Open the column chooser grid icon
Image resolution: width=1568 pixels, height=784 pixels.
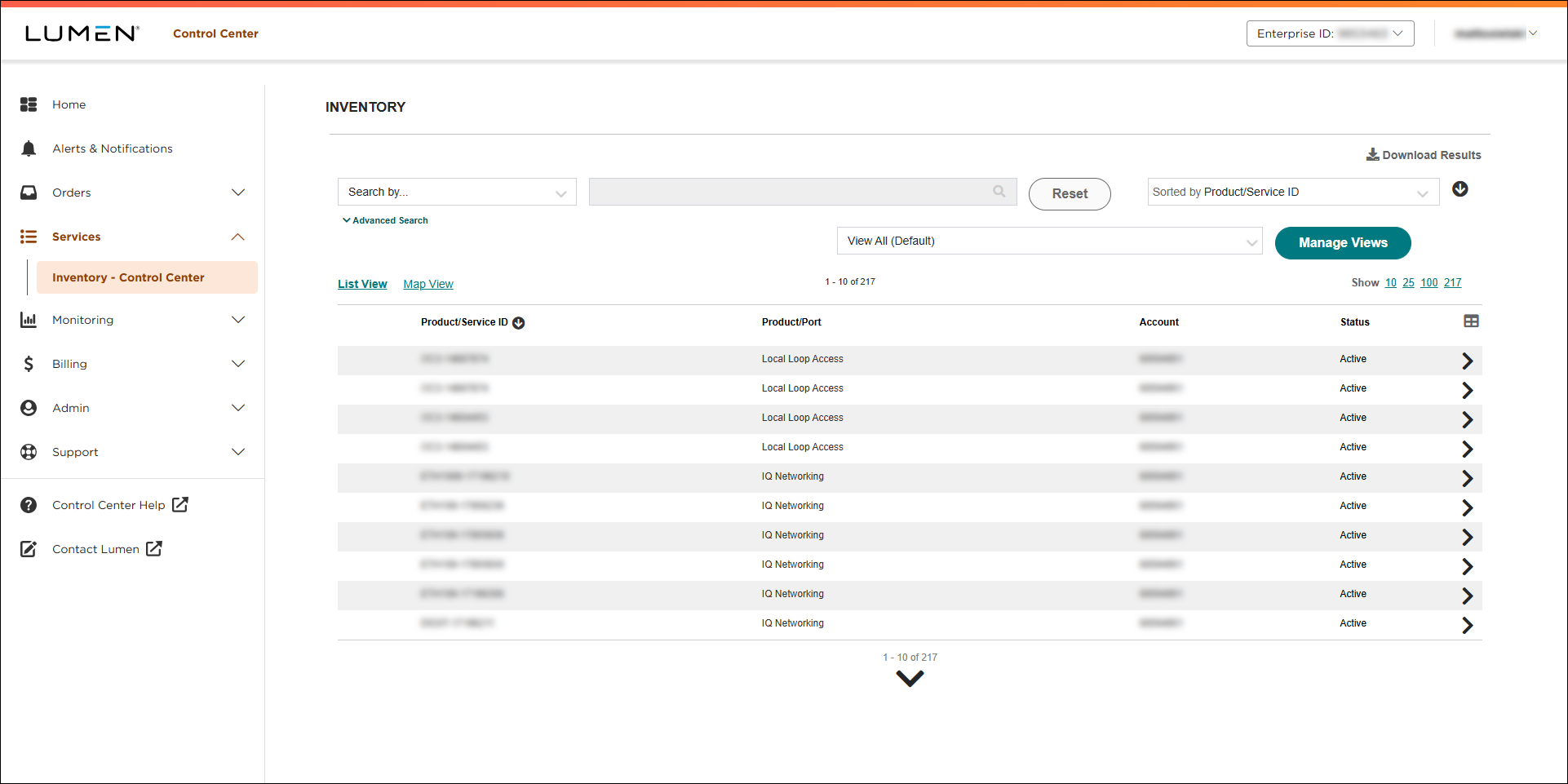click(x=1471, y=321)
